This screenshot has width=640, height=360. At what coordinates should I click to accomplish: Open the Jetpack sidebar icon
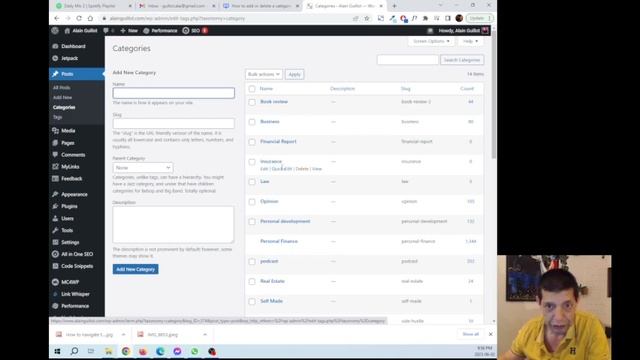pos(55,58)
